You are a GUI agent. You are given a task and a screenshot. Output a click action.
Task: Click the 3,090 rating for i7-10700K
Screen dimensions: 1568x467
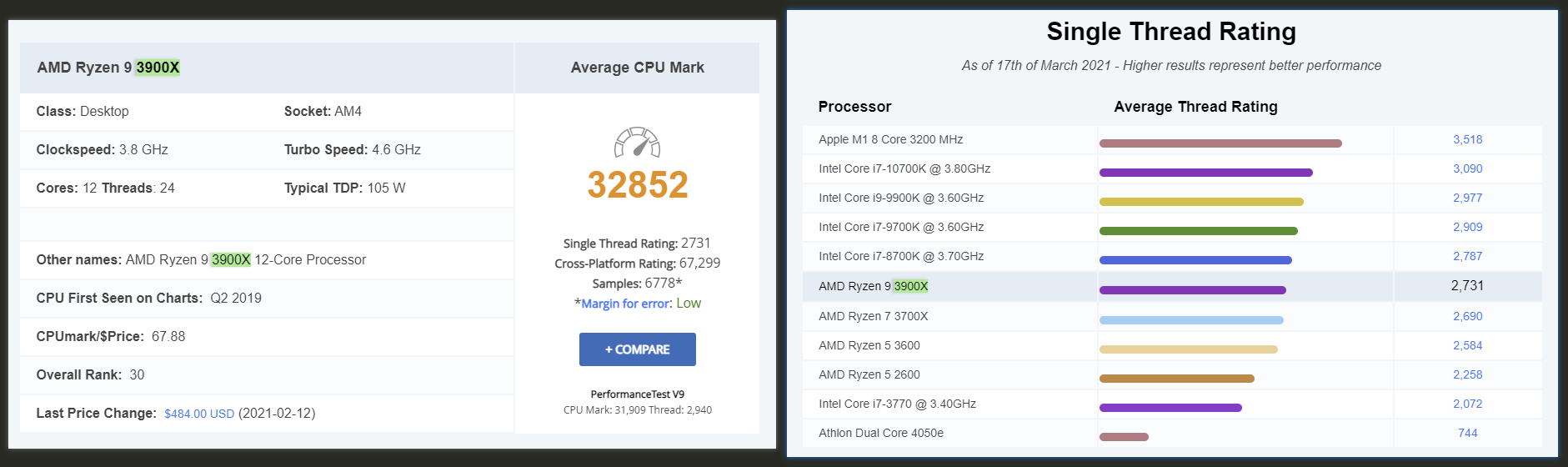(1467, 168)
